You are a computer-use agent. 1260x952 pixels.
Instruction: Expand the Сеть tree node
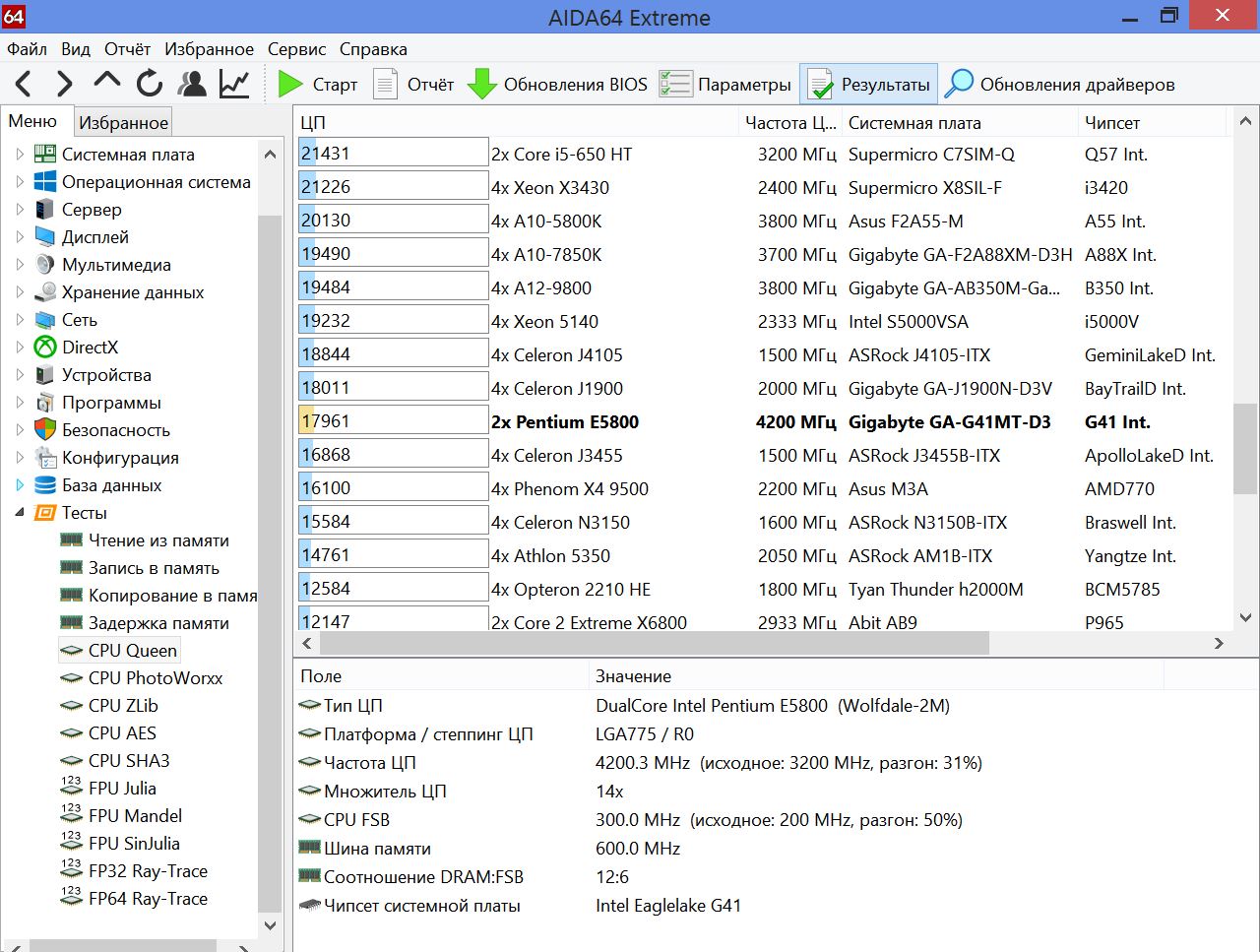[x=20, y=320]
